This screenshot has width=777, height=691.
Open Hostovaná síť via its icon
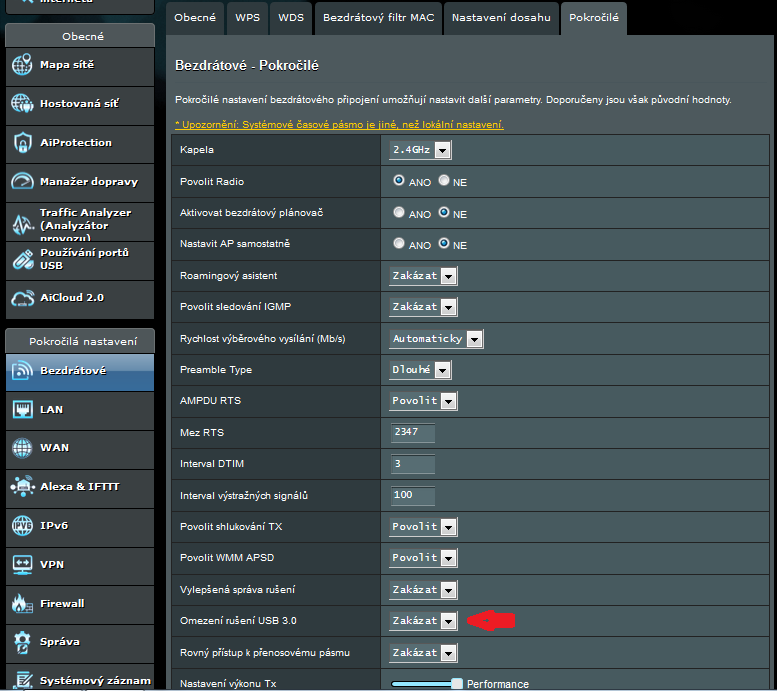pos(22,103)
